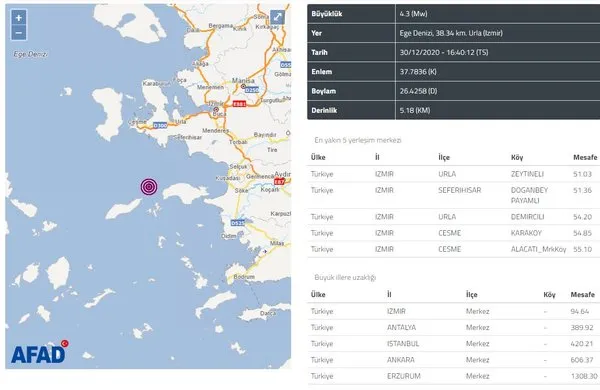Screen dimensions: 600x390
Task: Click the D300 road badge near Cesme
Action: tap(160, 125)
